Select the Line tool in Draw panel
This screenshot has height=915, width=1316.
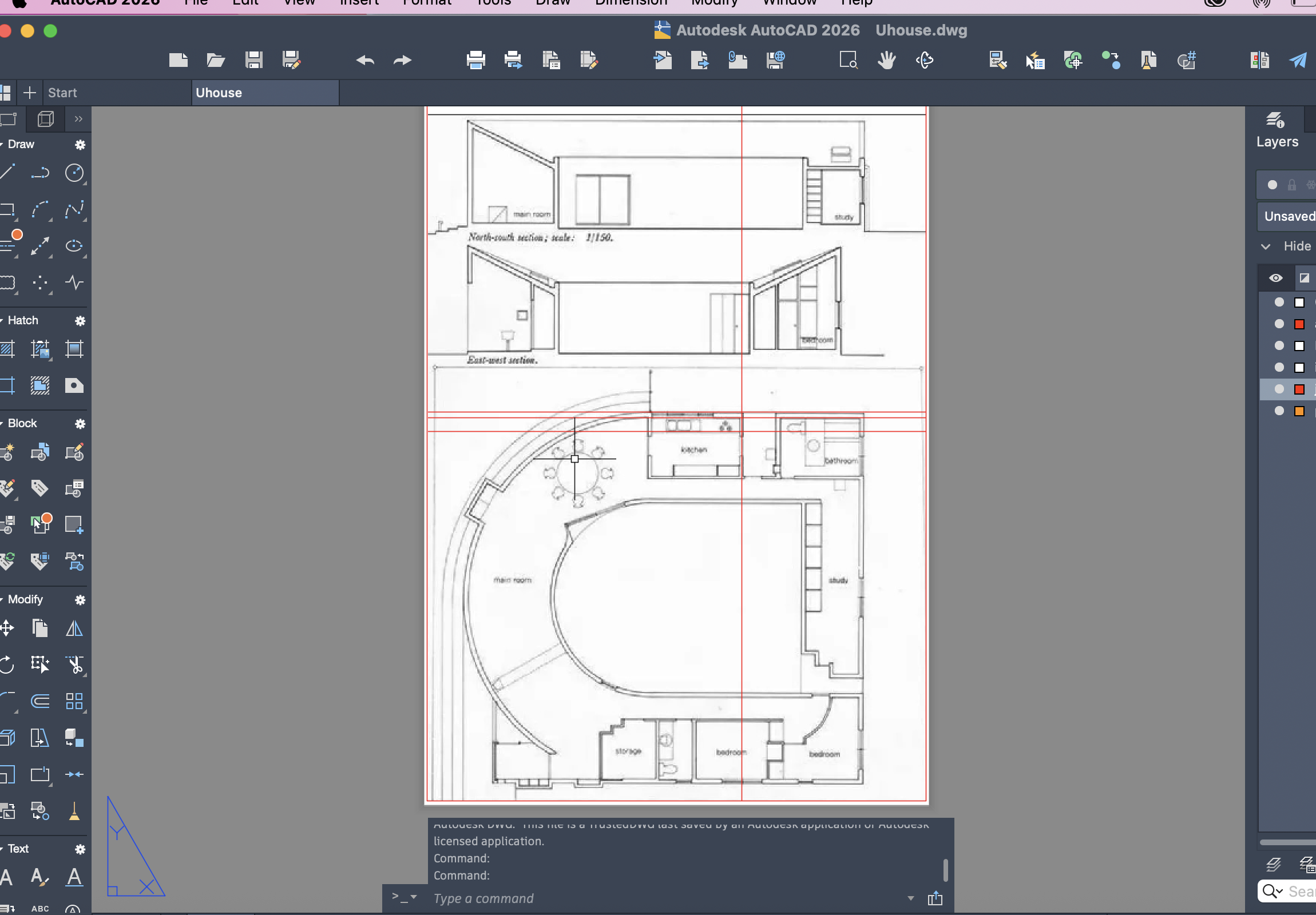[x=7, y=172]
